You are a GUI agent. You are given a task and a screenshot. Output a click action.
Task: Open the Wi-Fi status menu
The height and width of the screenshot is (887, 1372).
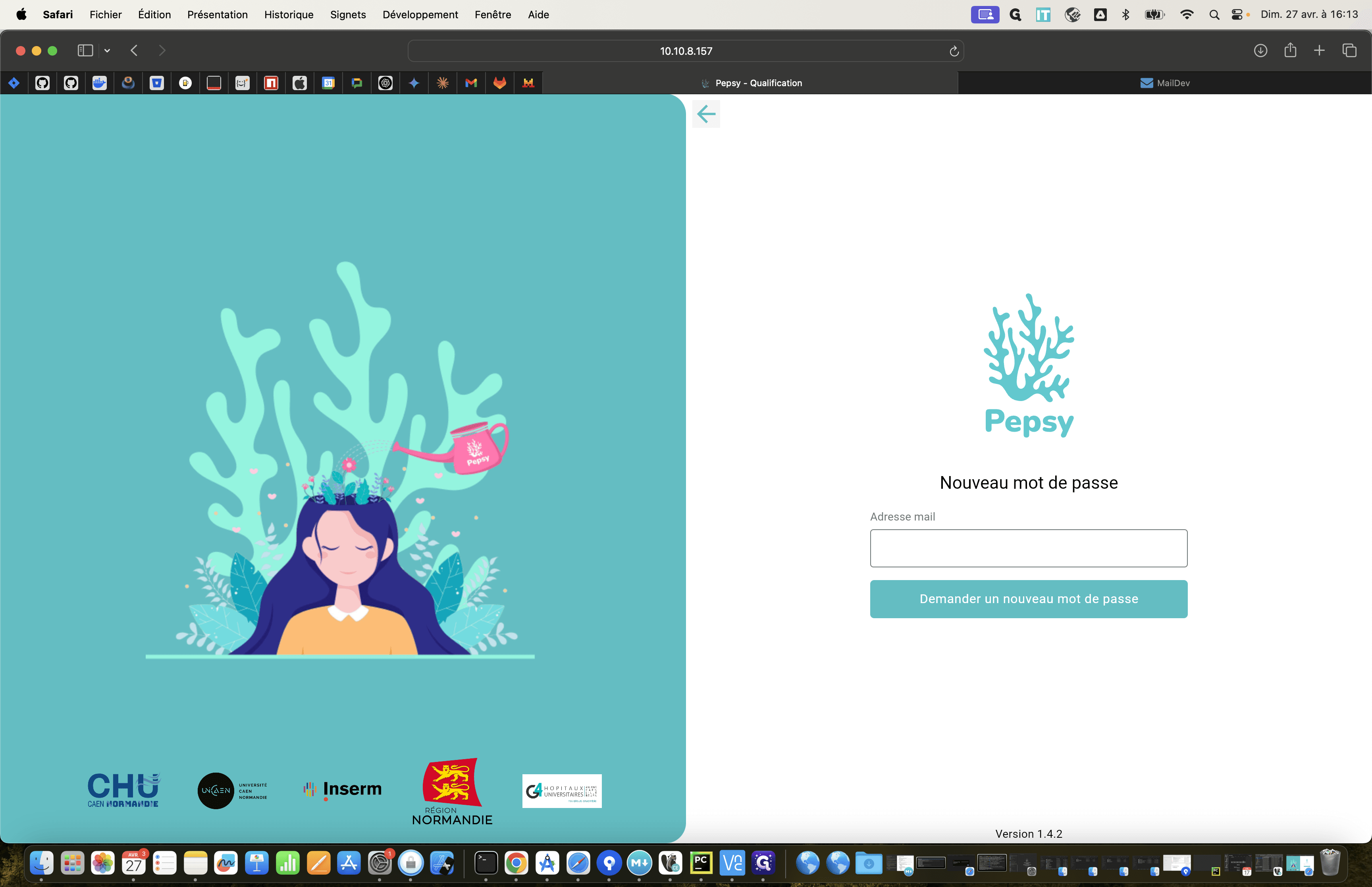[1187, 15]
